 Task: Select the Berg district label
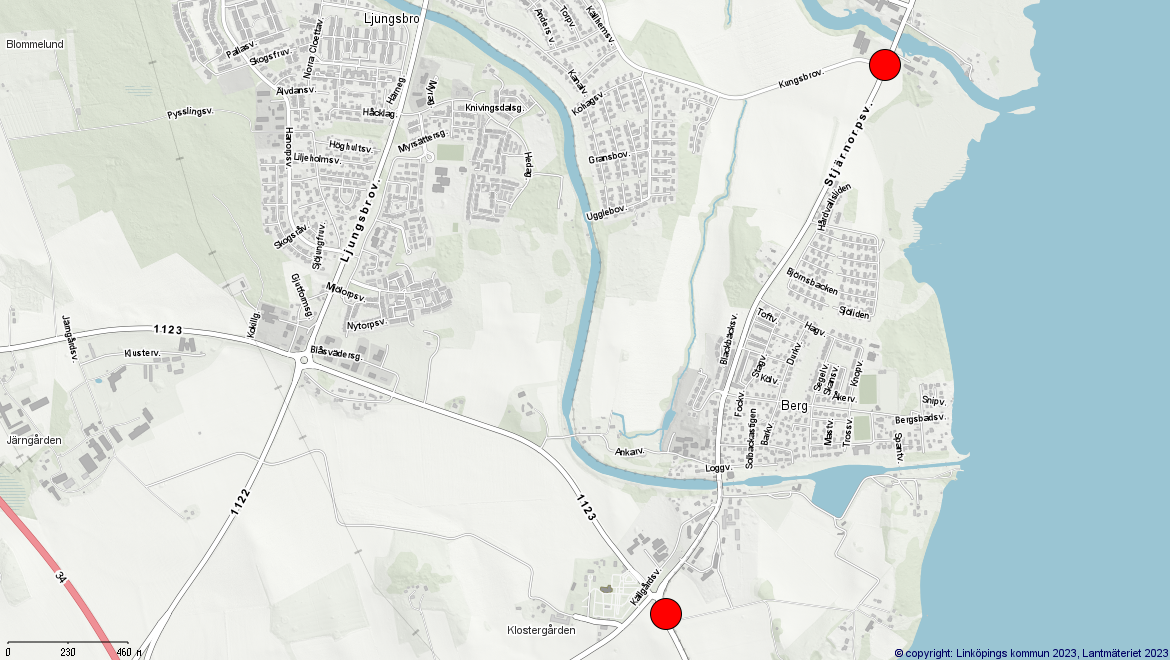[794, 406]
